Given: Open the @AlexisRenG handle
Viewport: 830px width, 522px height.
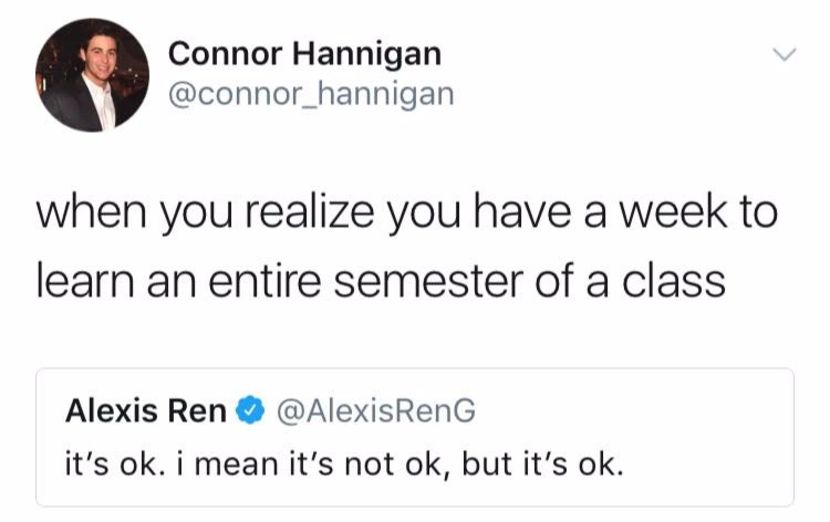Looking at the screenshot, I should tap(370, 409).
